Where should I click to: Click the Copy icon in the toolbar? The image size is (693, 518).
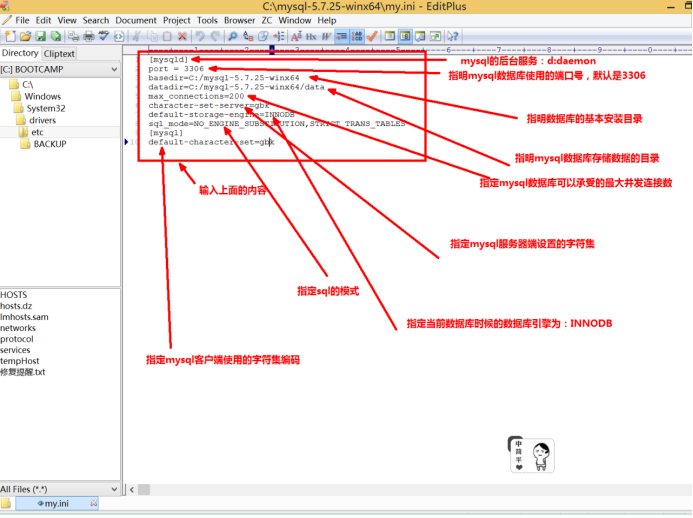point(152,36)
